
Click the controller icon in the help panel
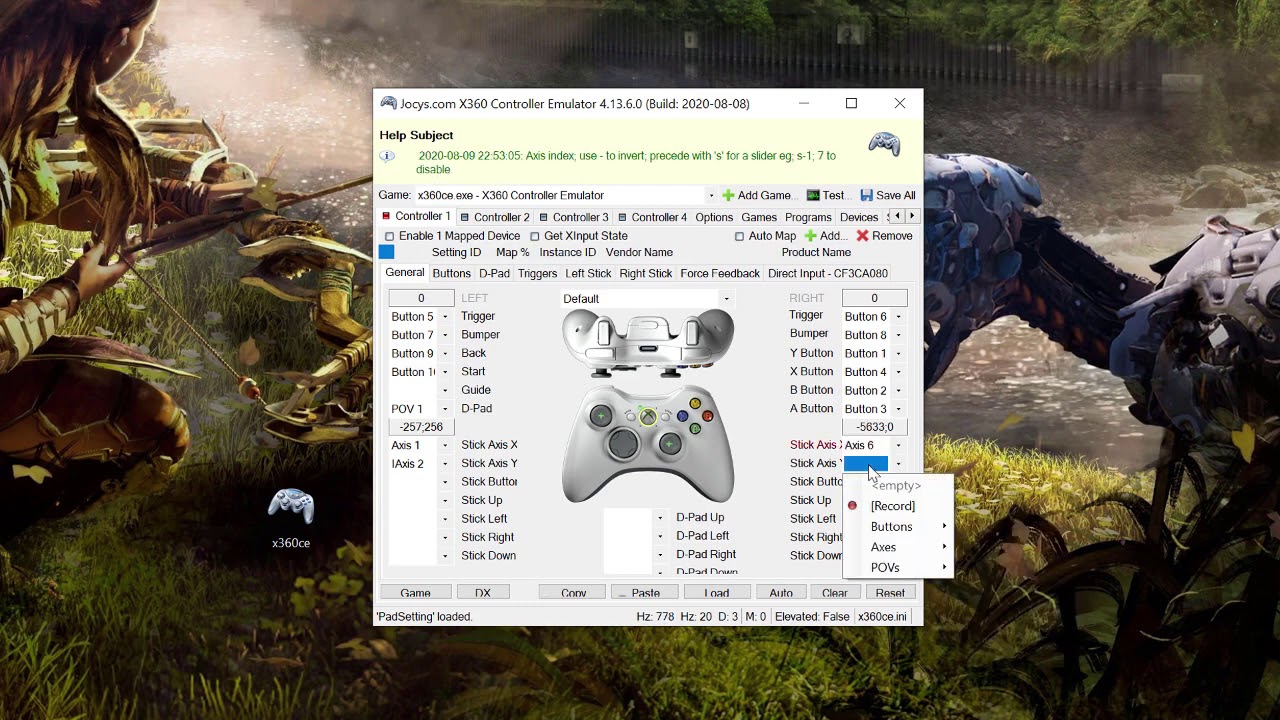point(884,145)
